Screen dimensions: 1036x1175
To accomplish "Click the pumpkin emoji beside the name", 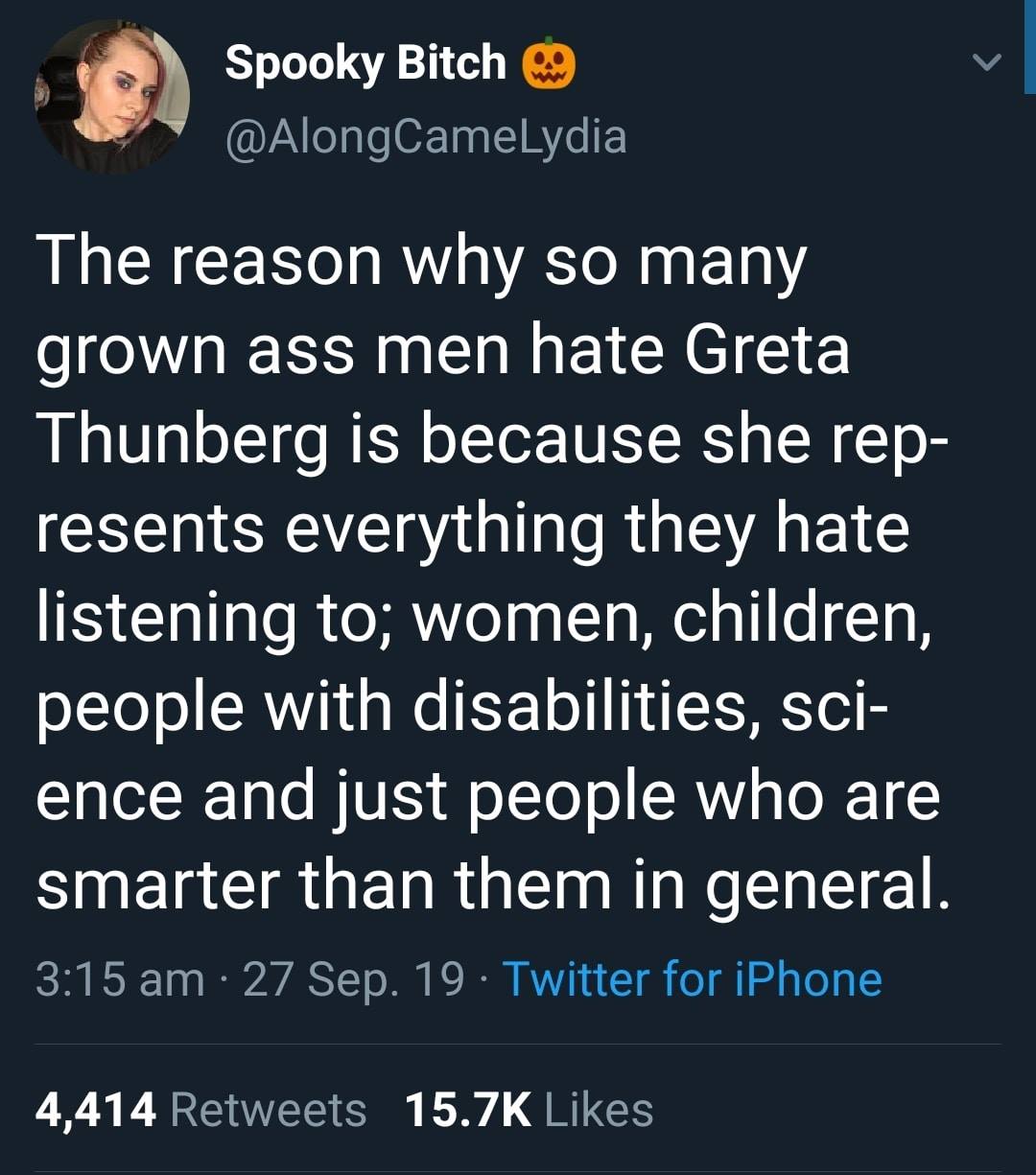I will click(x=548, y=65).
